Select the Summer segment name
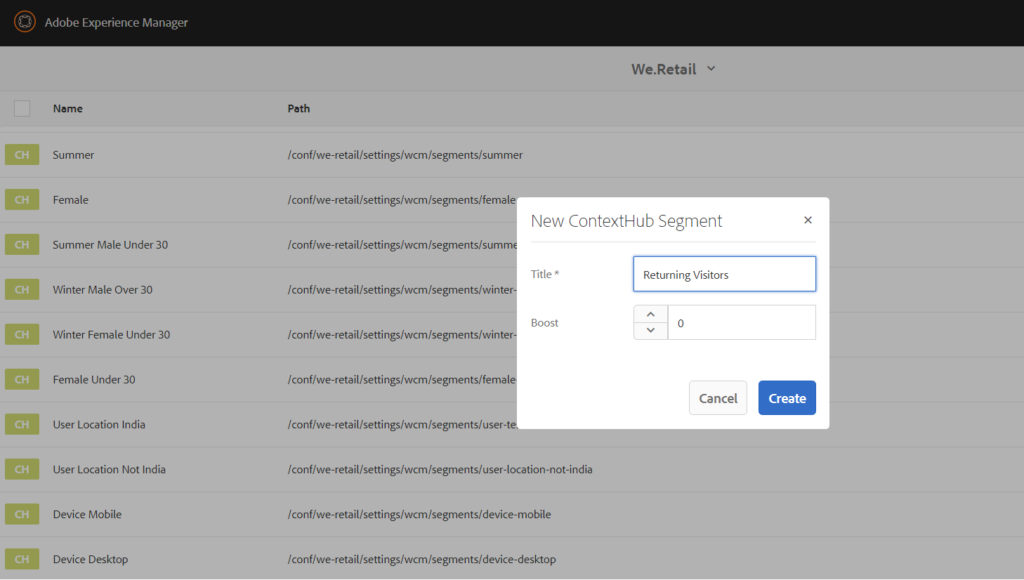1024x580 pixels. click(x=74, y=155)
